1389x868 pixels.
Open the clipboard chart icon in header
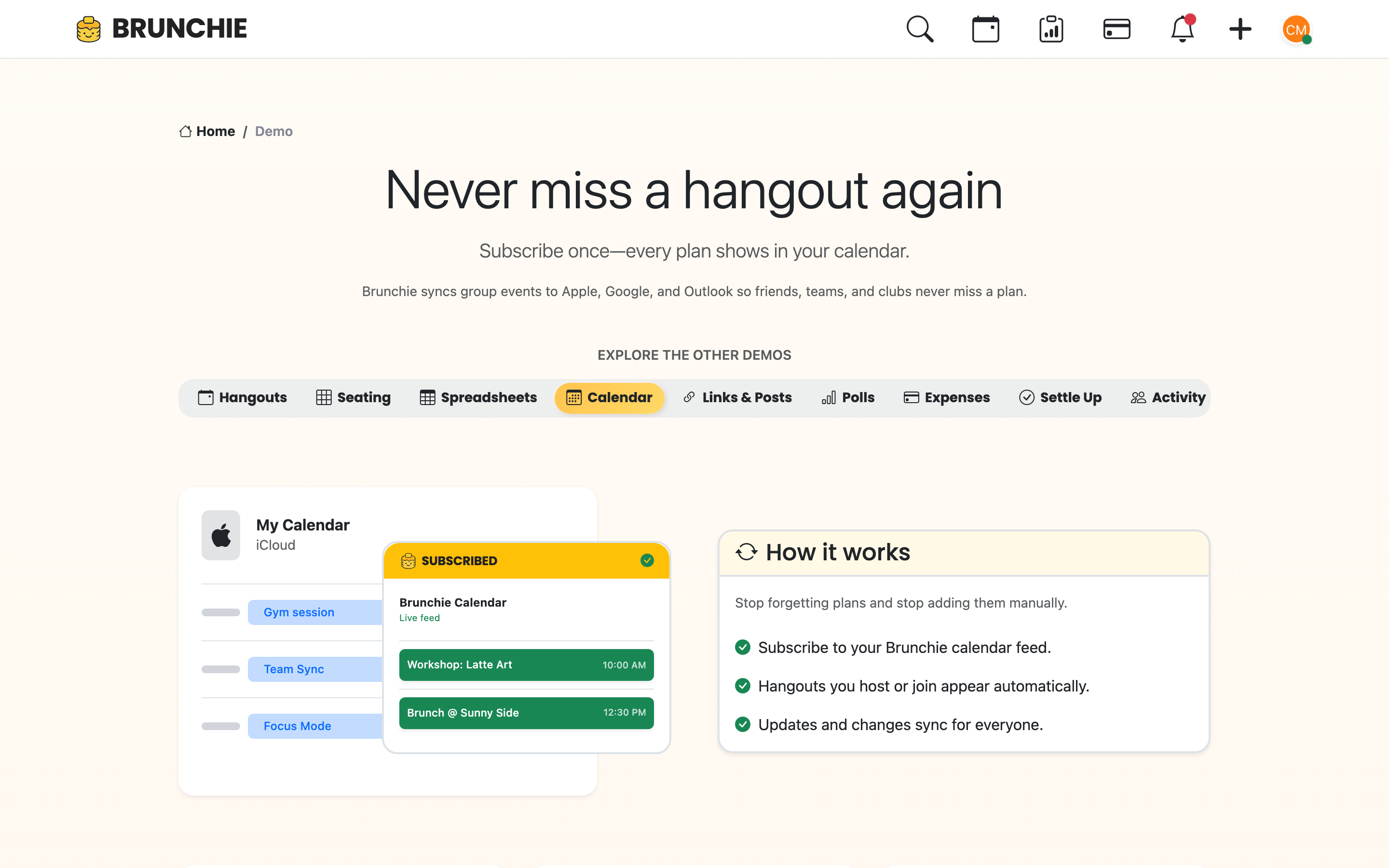(x=1051, y=29)
